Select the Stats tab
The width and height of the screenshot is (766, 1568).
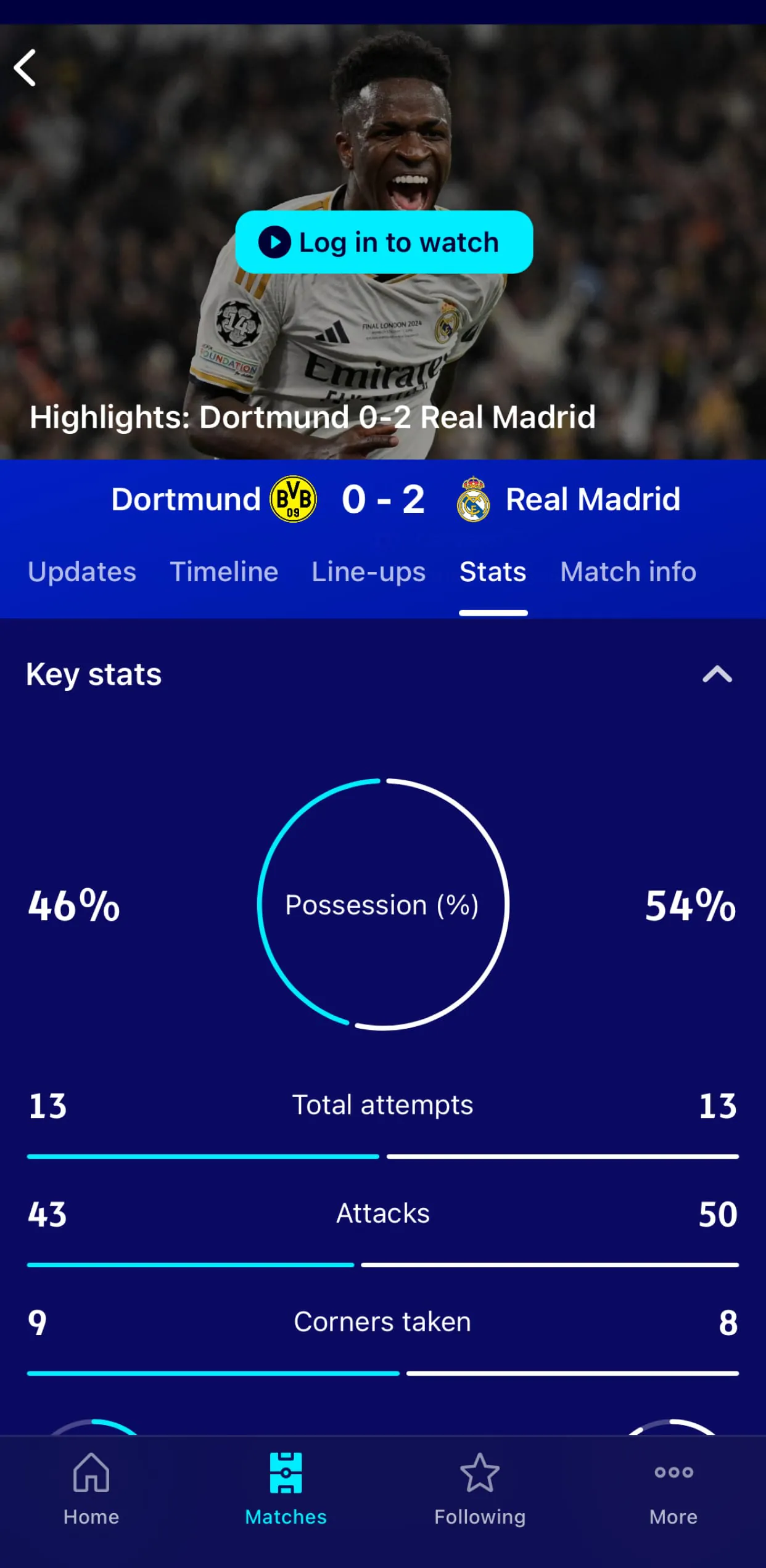[493, 572]
